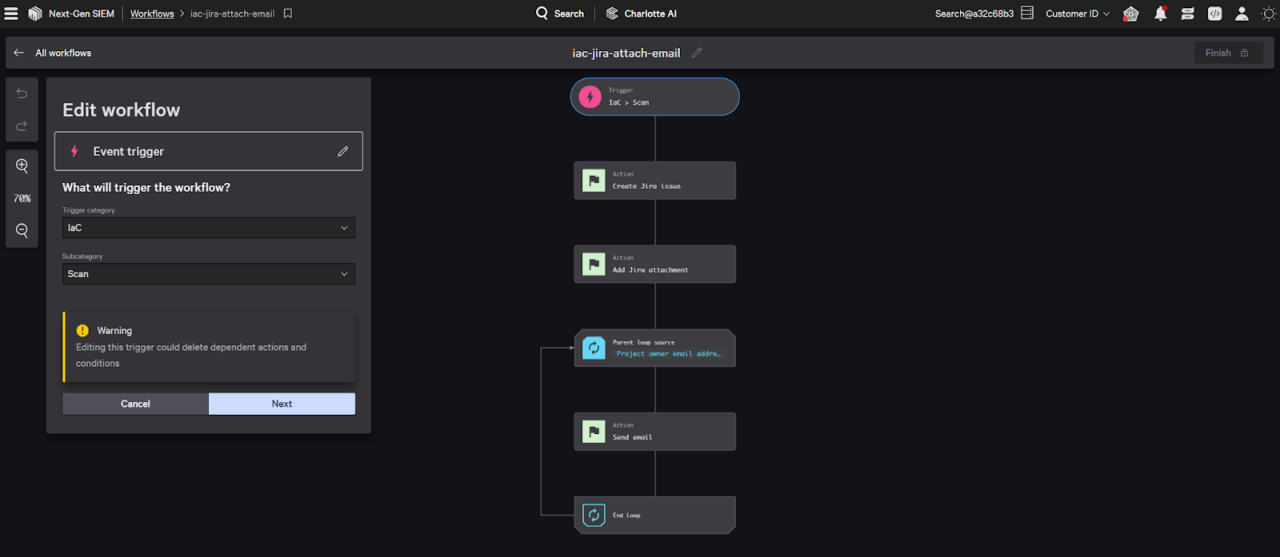Viewport: 1280px width, 557px height.
Task: Click the End loop cycle icon
Action: [x=594, y=515]
